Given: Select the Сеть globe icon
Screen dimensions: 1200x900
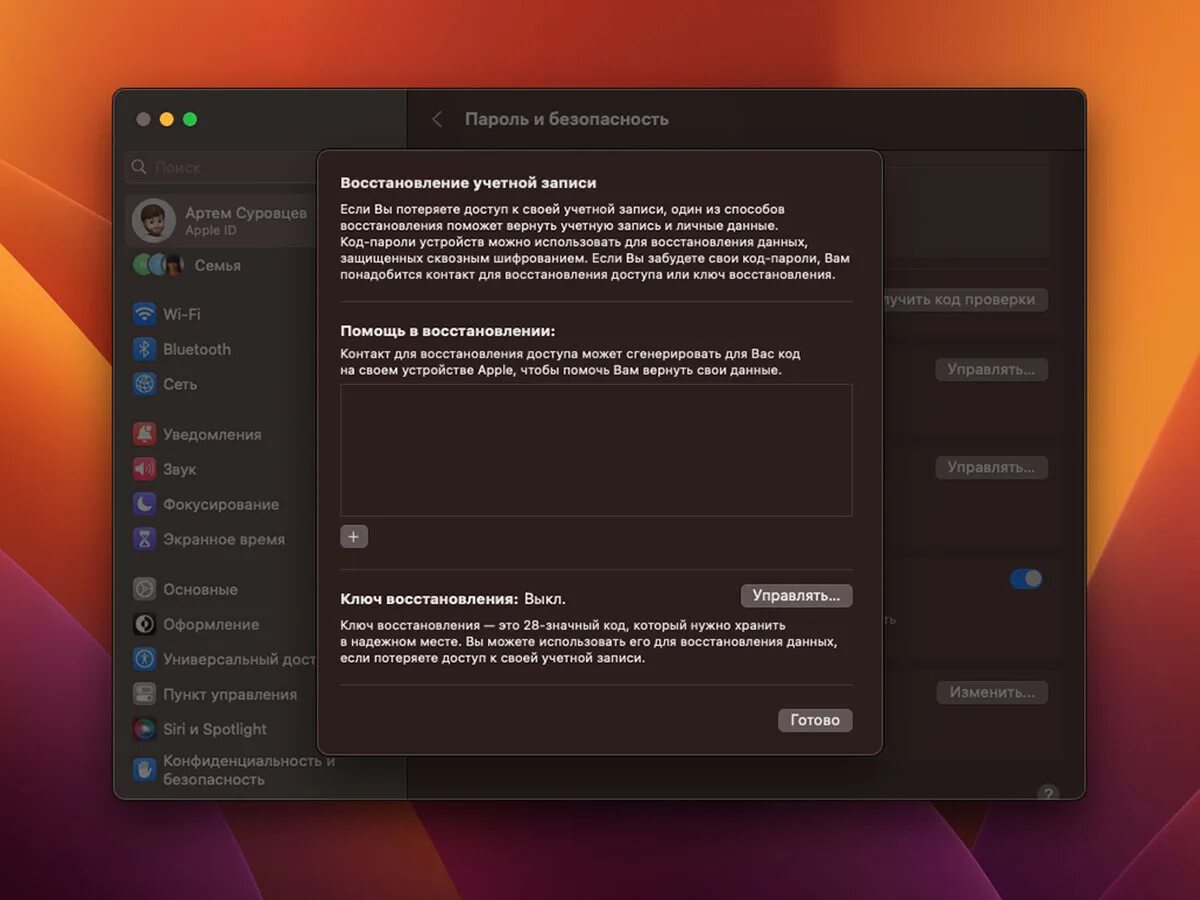Looking at the screenshot, I should [x=145, y=384].
